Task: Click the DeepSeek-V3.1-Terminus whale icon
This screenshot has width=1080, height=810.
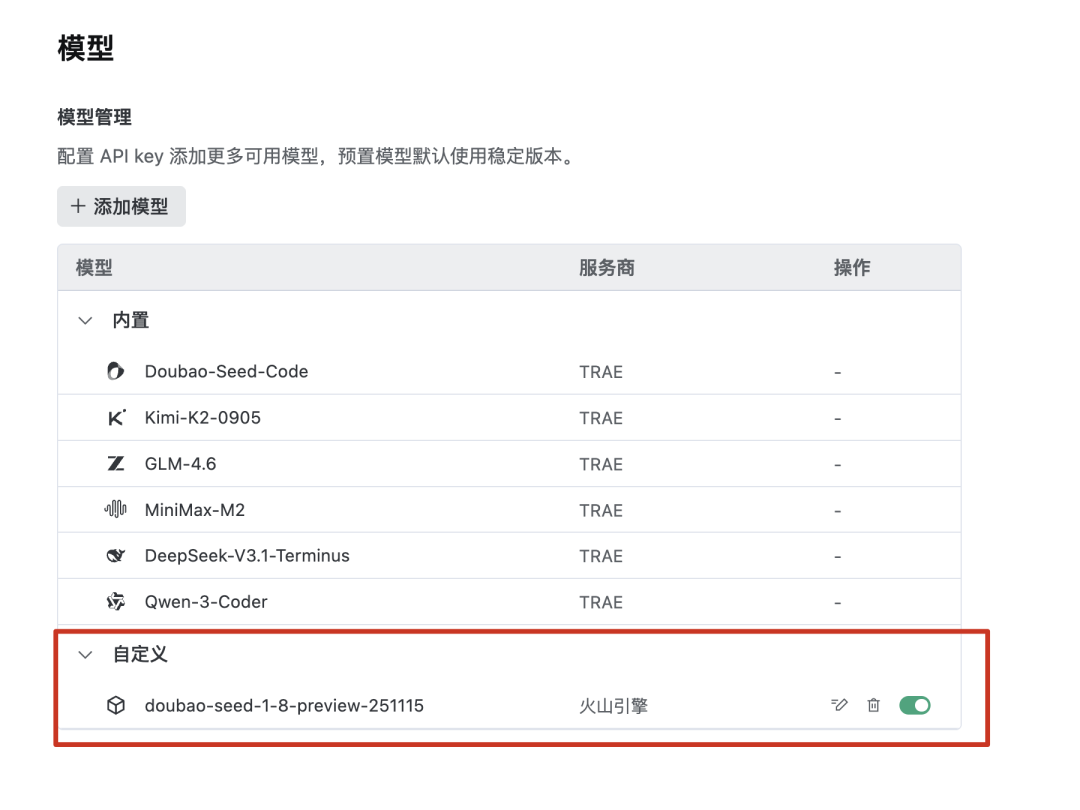Action: click(116, 555)
